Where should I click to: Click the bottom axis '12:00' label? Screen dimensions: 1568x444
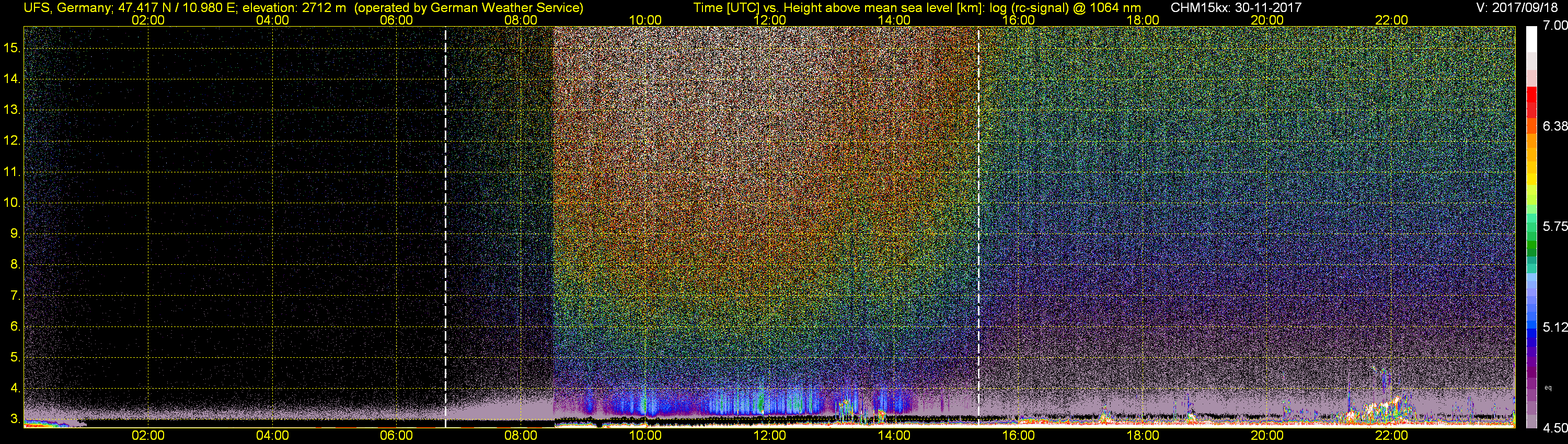point(769,436)
